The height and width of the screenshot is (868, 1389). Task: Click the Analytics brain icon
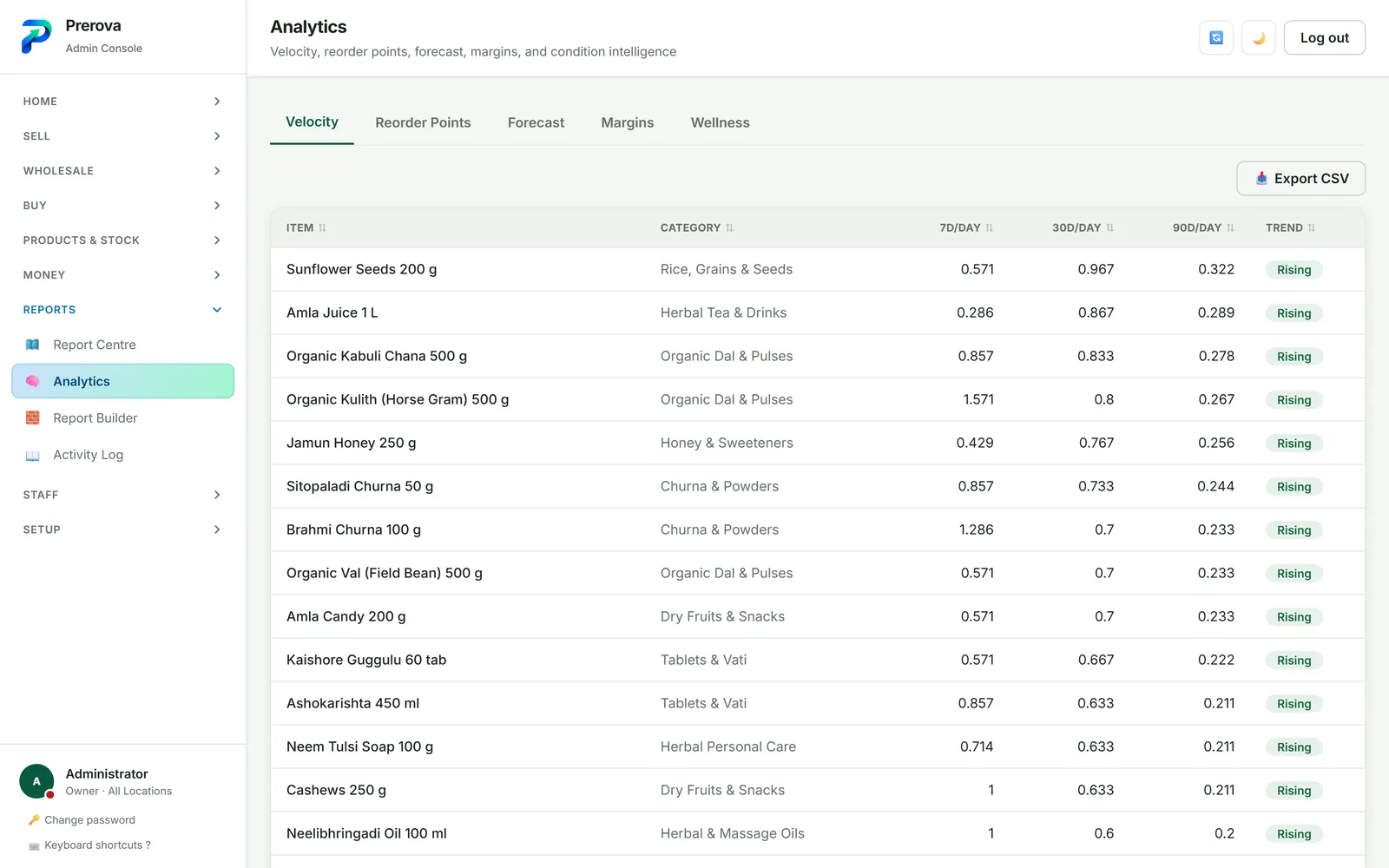[33, 381]
